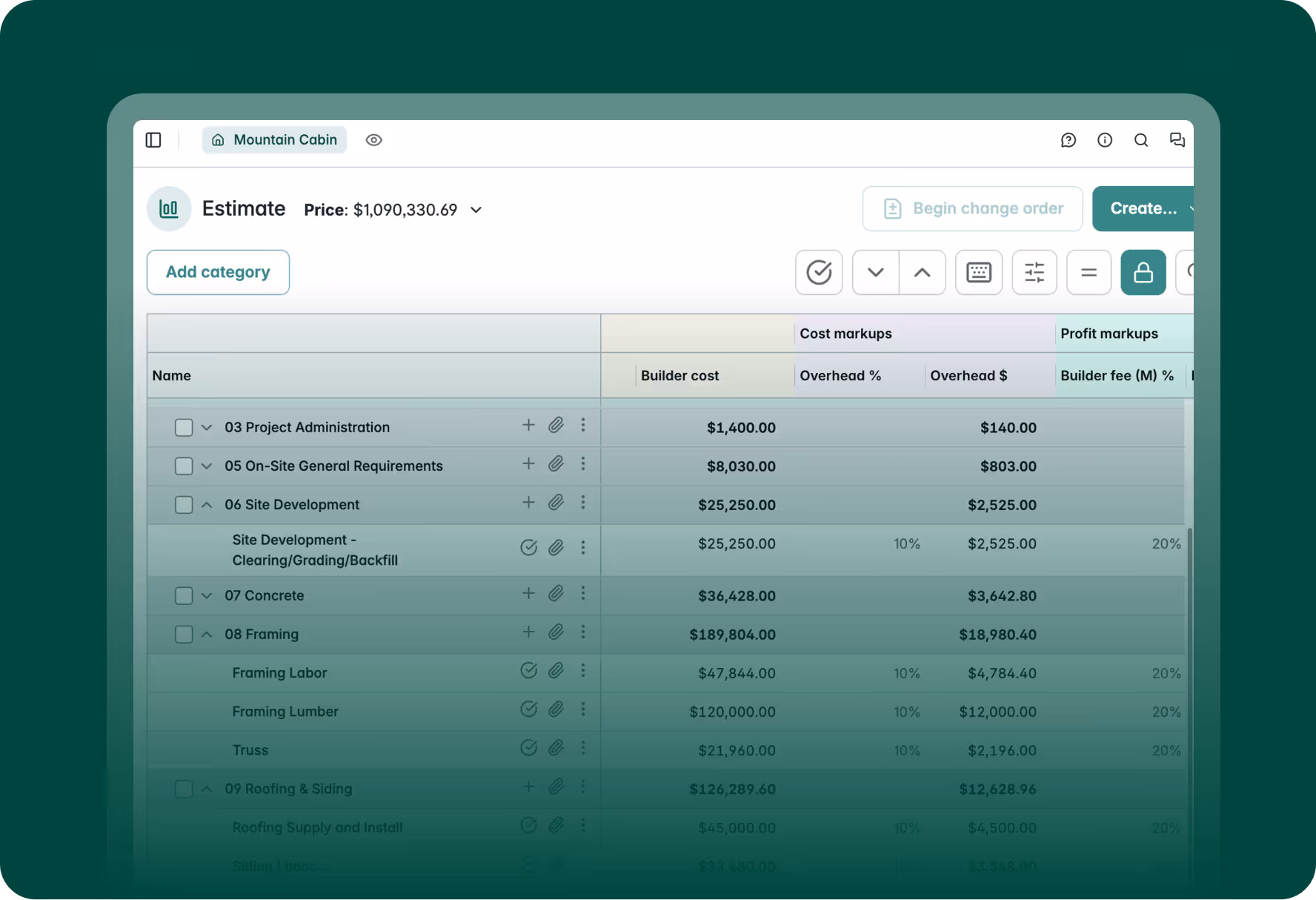Click the teal lock icon to unlock editing

click(1143, 272)
